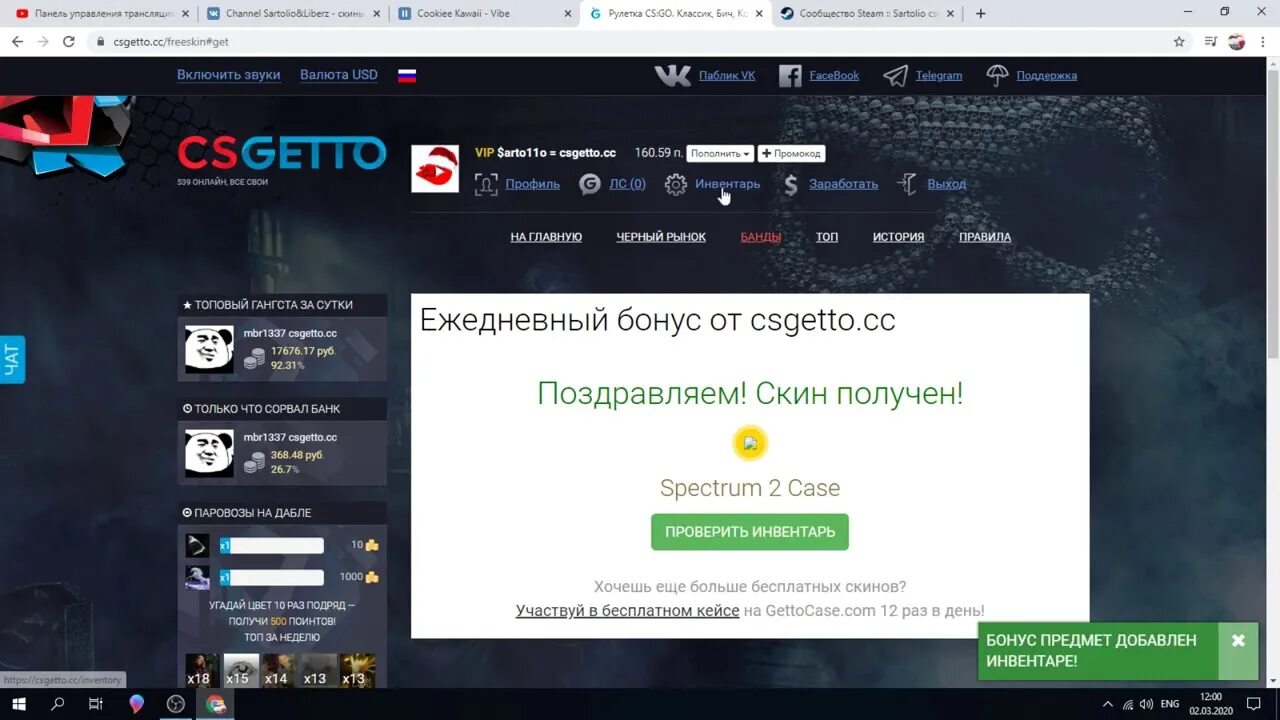Click the Chrome icon on taskbar
1280x720 pixels.
point(215,704)
